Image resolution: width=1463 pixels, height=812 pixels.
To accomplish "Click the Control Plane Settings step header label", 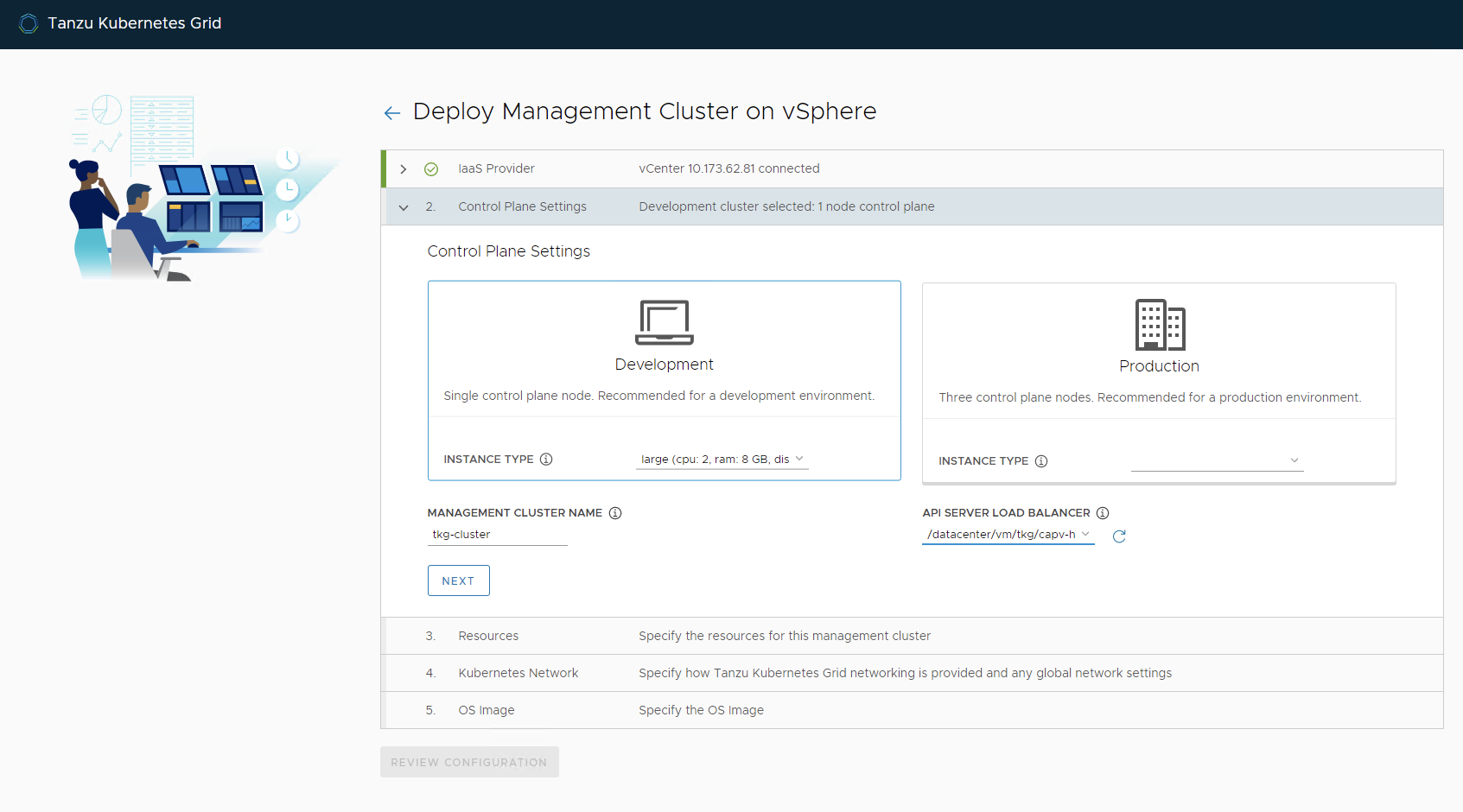I will 522,207.
